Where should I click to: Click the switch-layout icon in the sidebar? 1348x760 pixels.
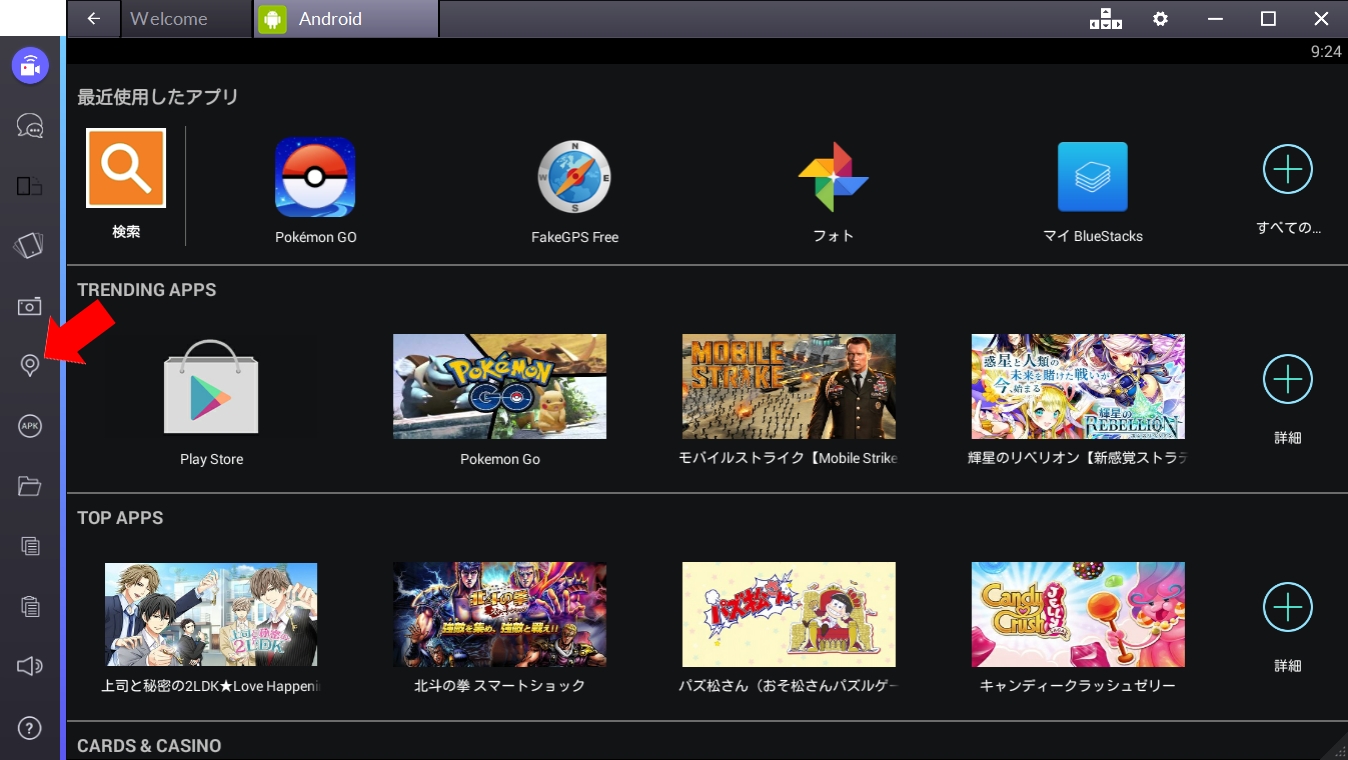pyautogui.click(x=30, y=186)
